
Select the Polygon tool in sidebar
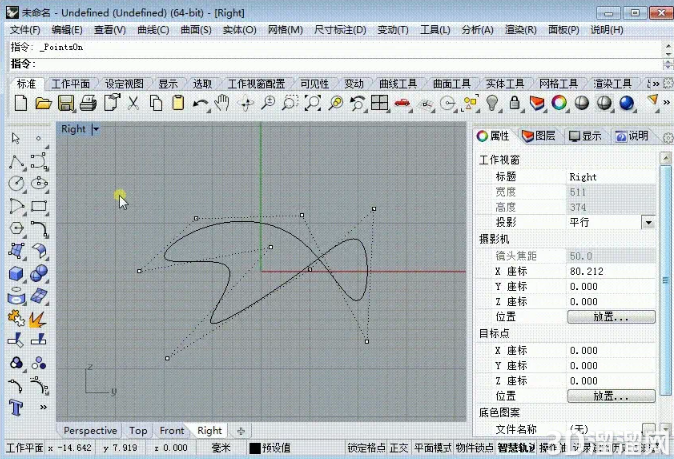pos(16,228)
